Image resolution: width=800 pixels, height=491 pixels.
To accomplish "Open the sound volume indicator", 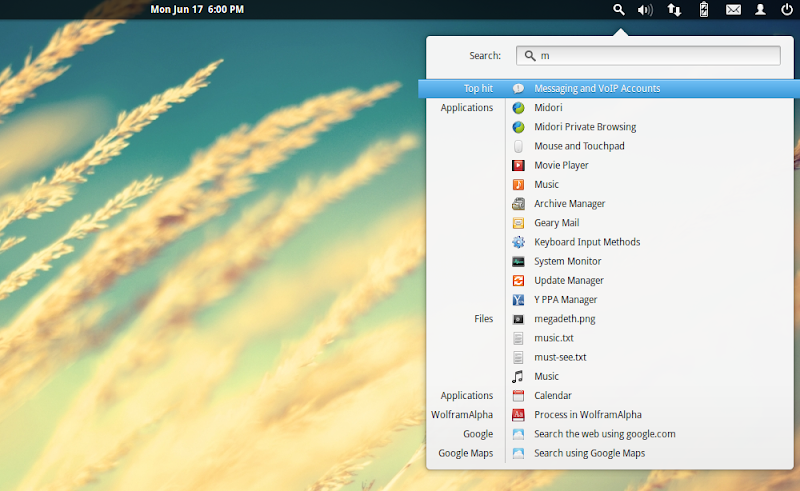I will tap(645, 10).
